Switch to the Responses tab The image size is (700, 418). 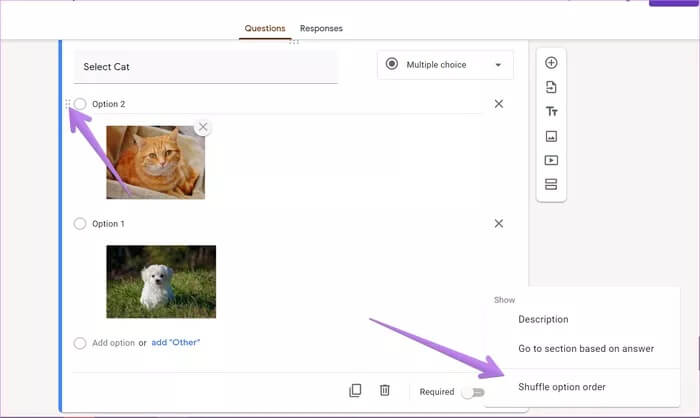(321, 29)
